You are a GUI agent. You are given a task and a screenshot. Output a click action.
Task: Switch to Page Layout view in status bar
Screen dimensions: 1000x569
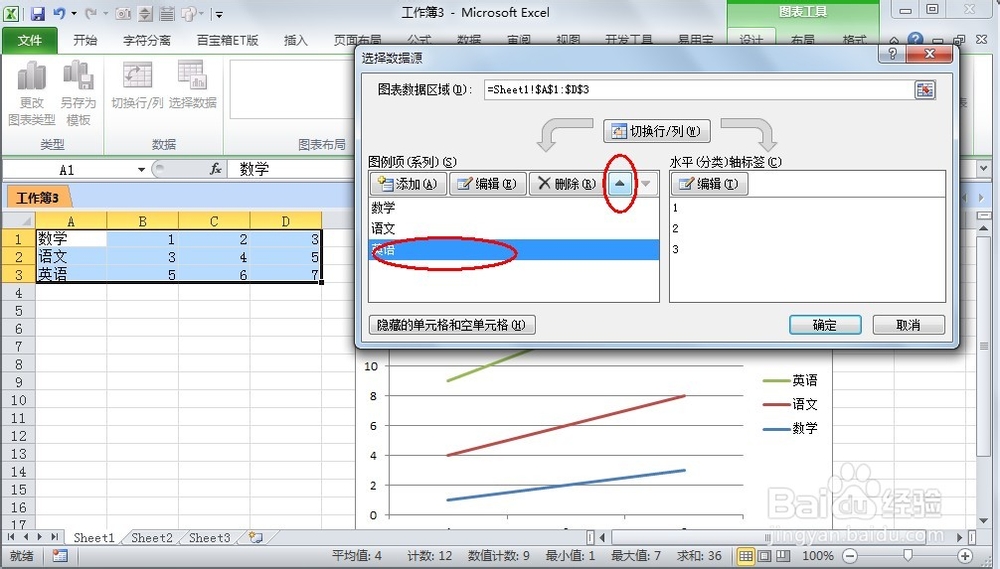click(x=765, y=556)
